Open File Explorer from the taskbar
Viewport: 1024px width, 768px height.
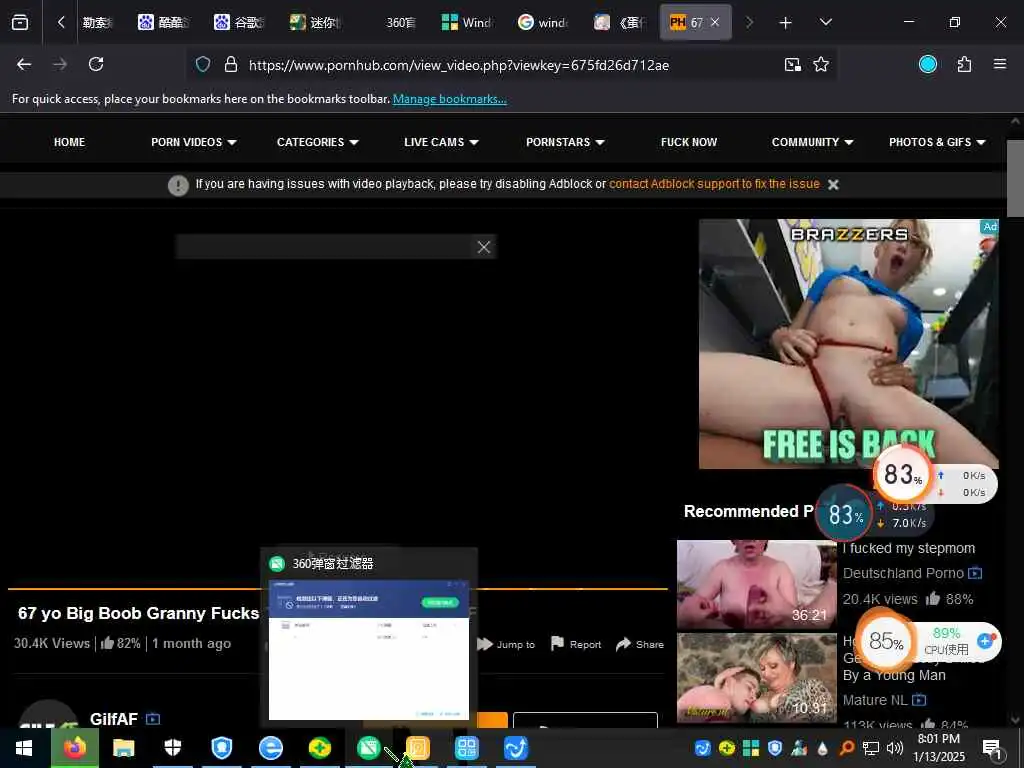pyautogui.click(x=123, y=748)
